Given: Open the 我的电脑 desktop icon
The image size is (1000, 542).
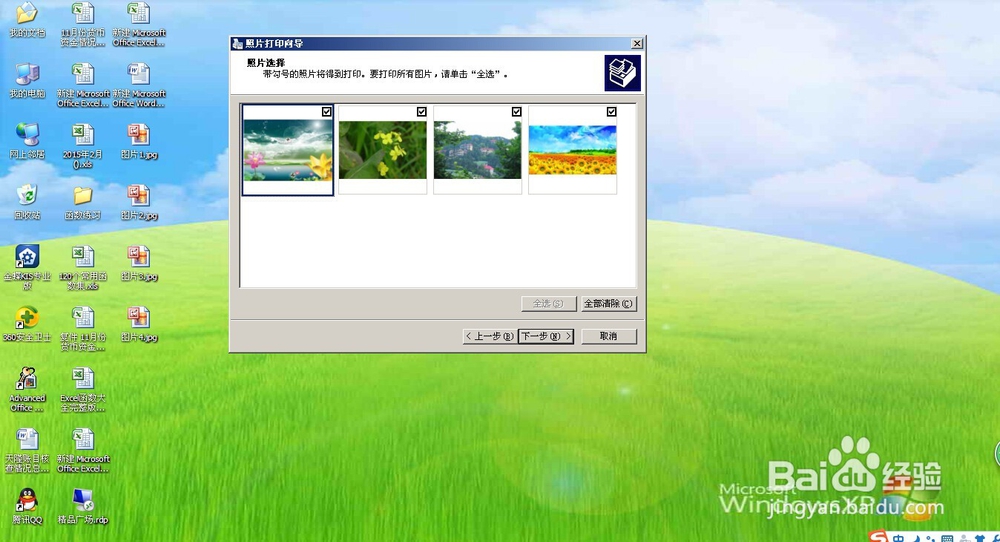Looking at the screenshot, I should tap(27, 74).
